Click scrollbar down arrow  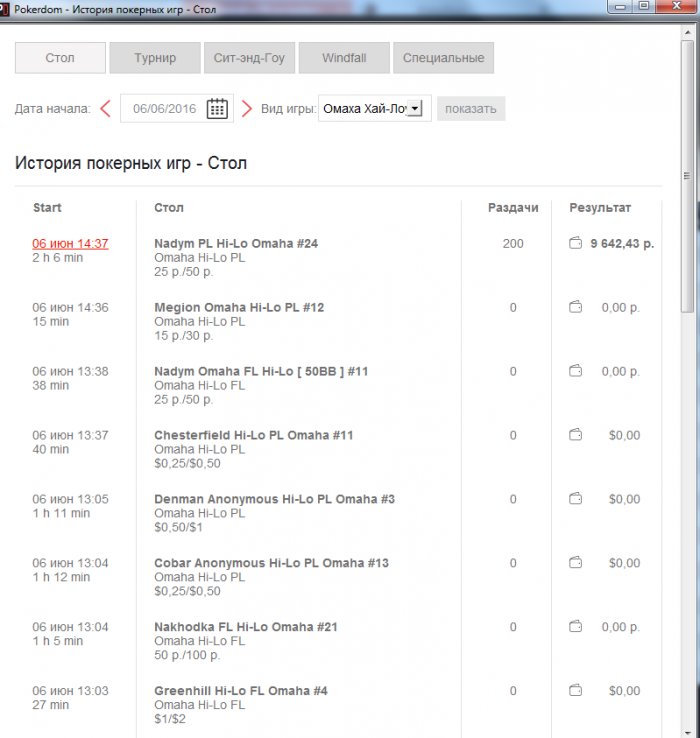[x=687, y=732]
